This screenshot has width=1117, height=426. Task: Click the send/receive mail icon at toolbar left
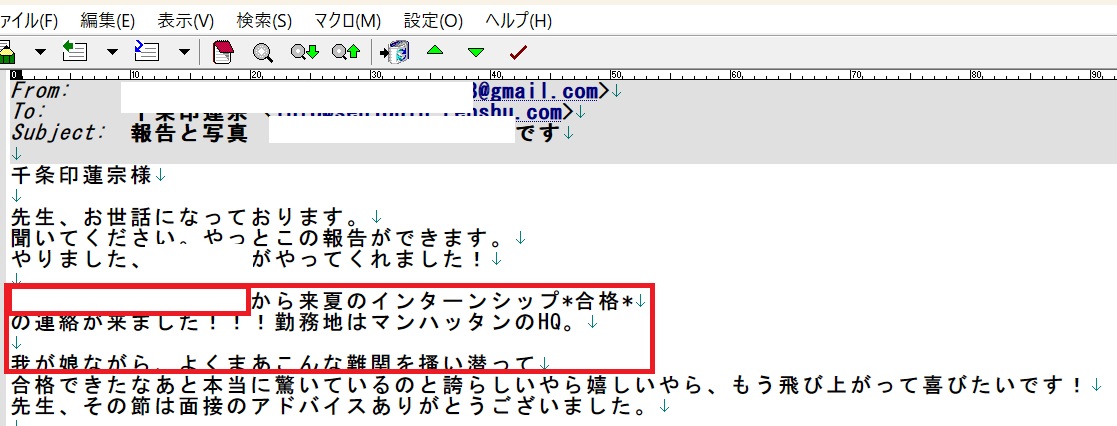tap(6, 51)
